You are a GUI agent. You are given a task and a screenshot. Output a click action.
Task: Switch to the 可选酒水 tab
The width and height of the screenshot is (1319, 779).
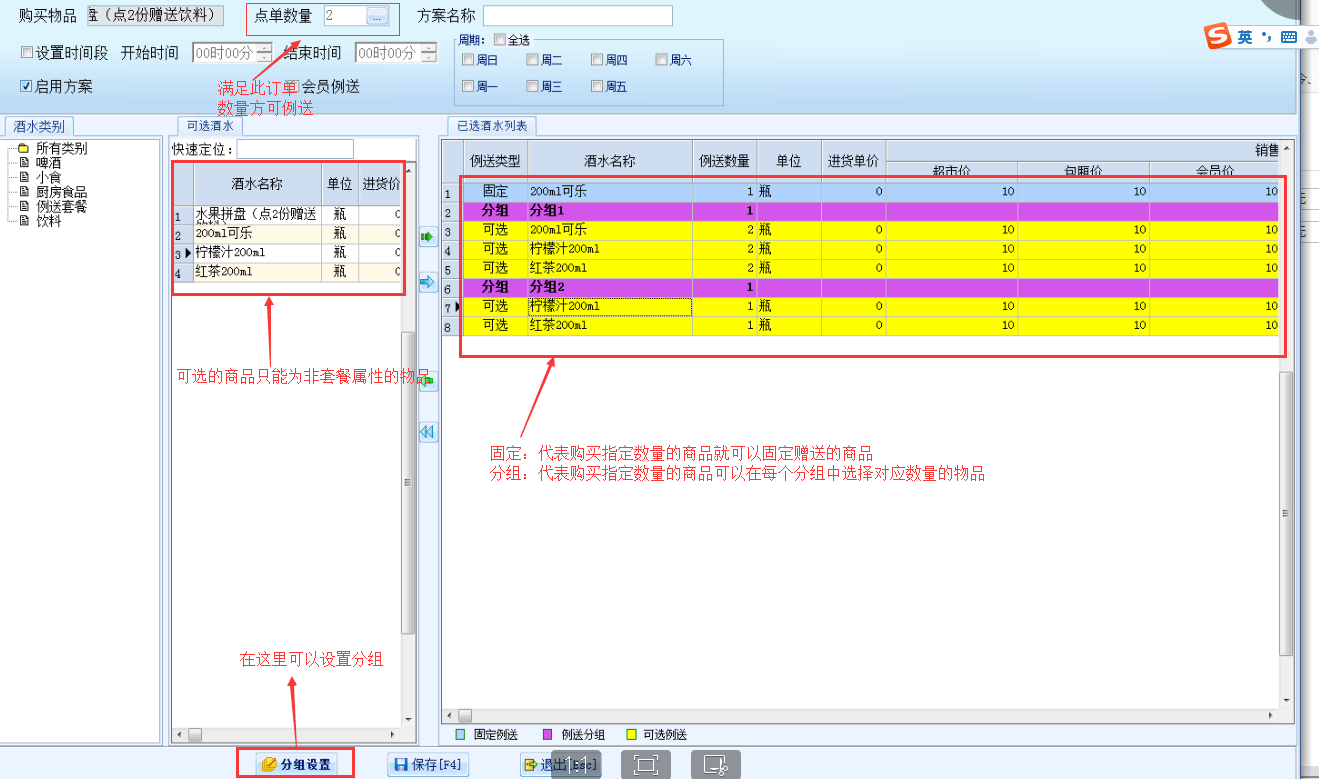coord(210,126)
